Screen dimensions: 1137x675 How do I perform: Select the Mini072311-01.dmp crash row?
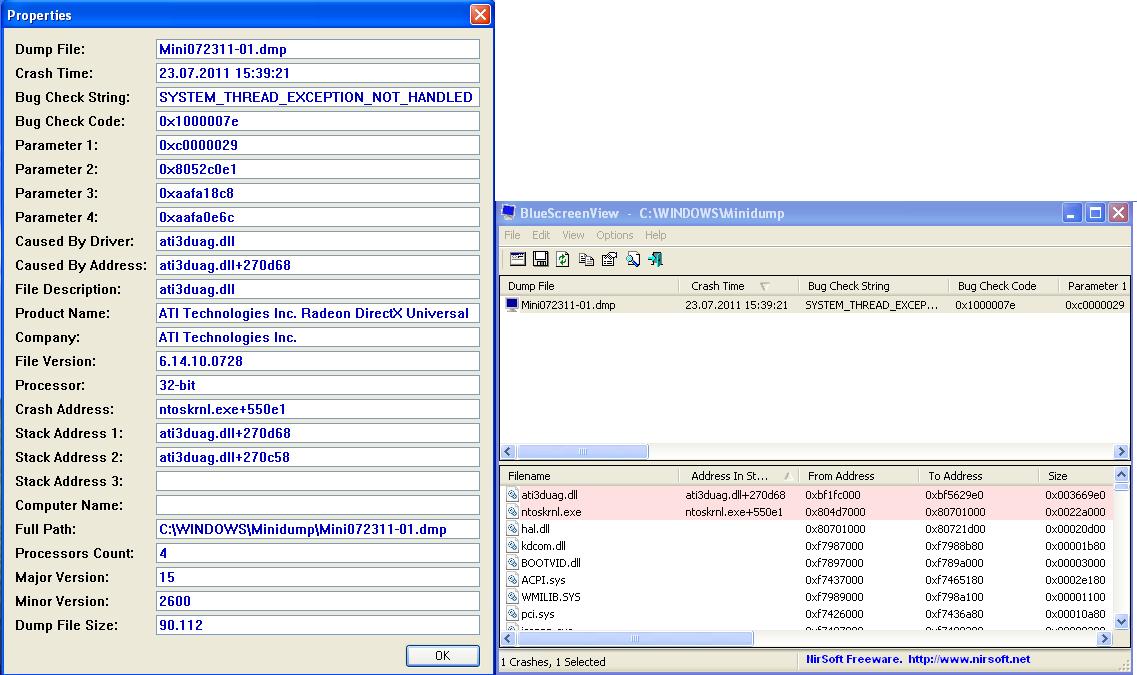815,305
